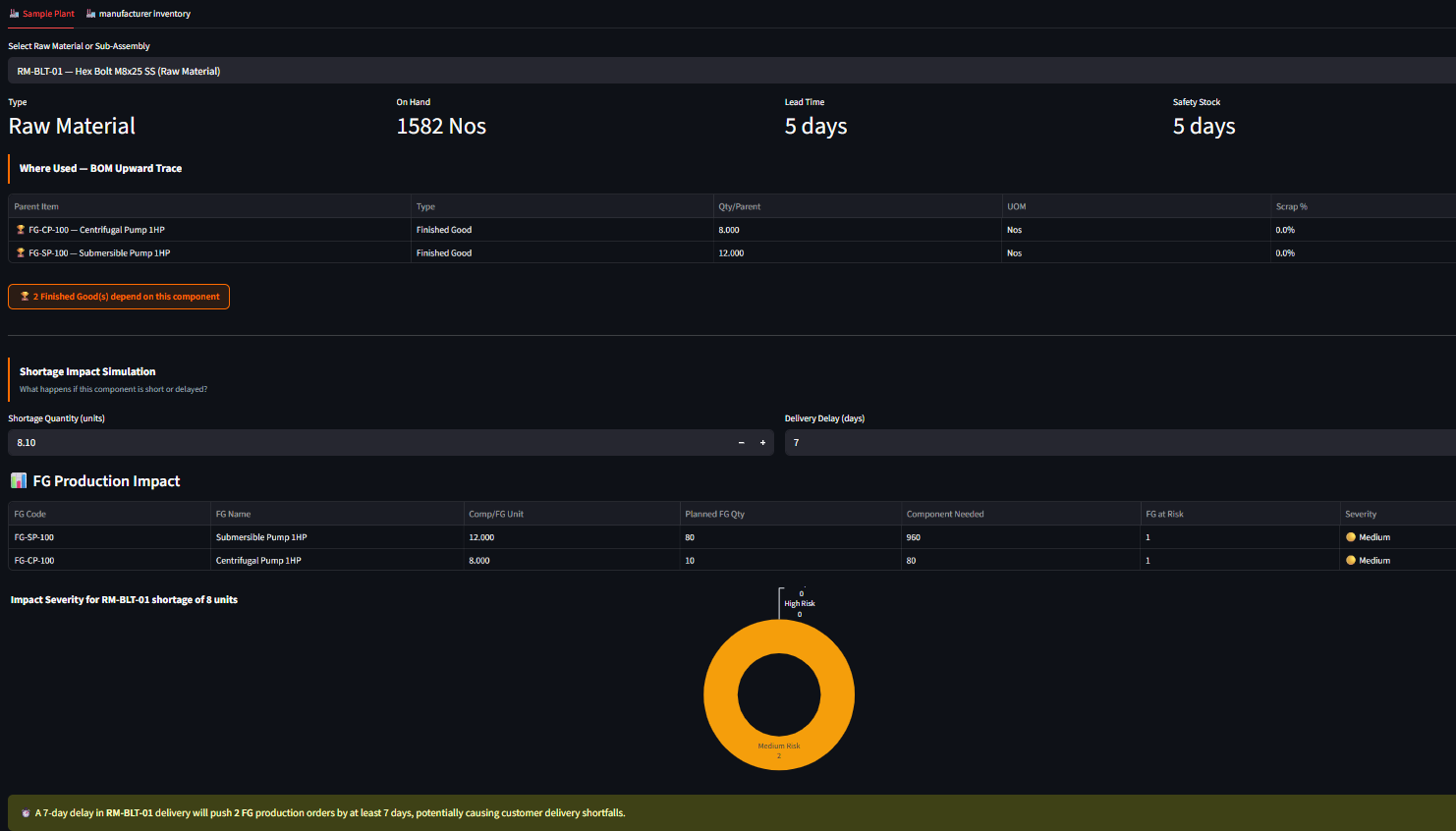Click the factory icon on Sample Plant tab
Screen dimensions: 1456x831
(x=15, y=14)
